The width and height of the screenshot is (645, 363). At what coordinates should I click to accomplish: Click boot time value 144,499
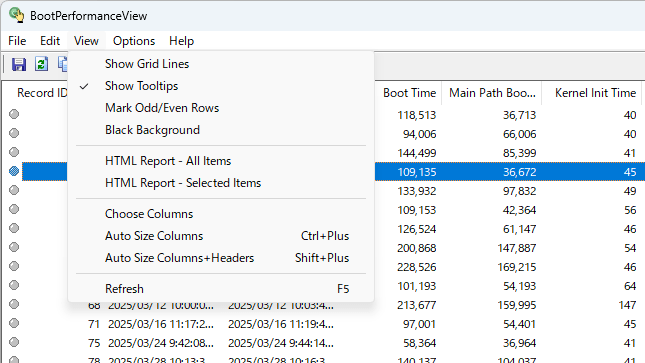[416, 153]
